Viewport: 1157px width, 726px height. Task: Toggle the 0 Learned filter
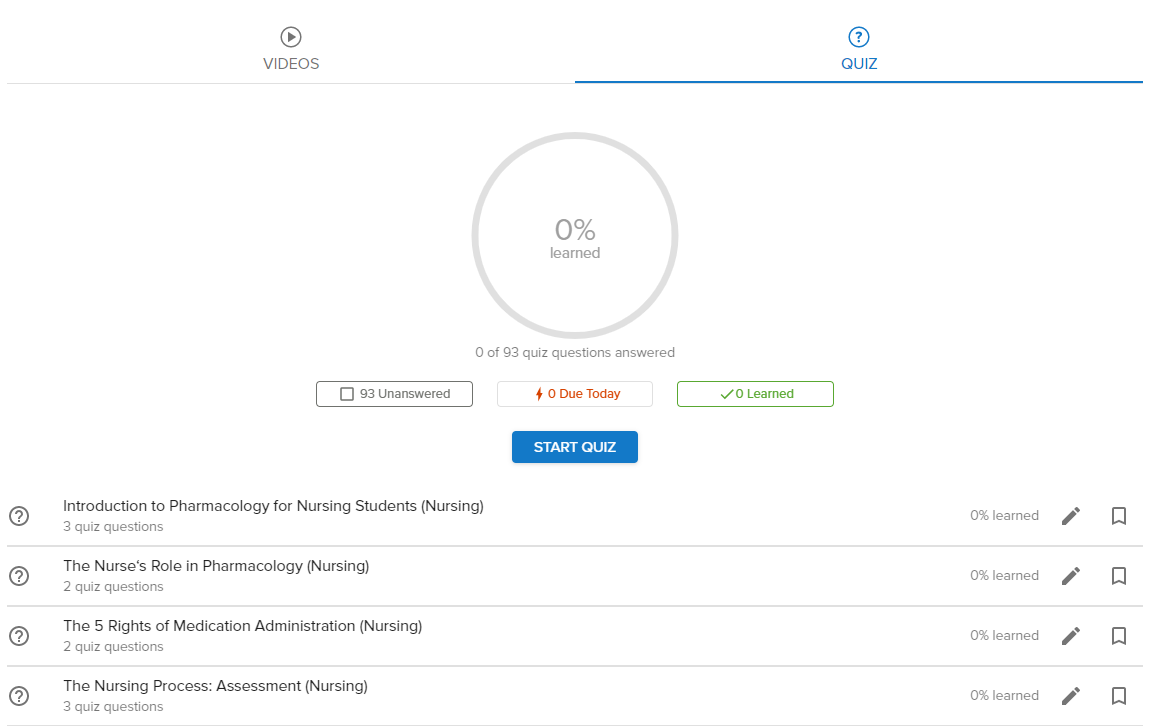pos(755,394)
